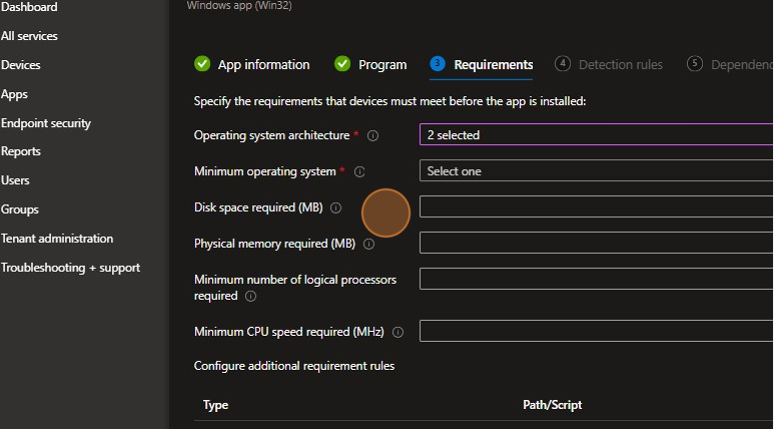
Task: Click info icon for Disk space required
Action: [336, 208]
